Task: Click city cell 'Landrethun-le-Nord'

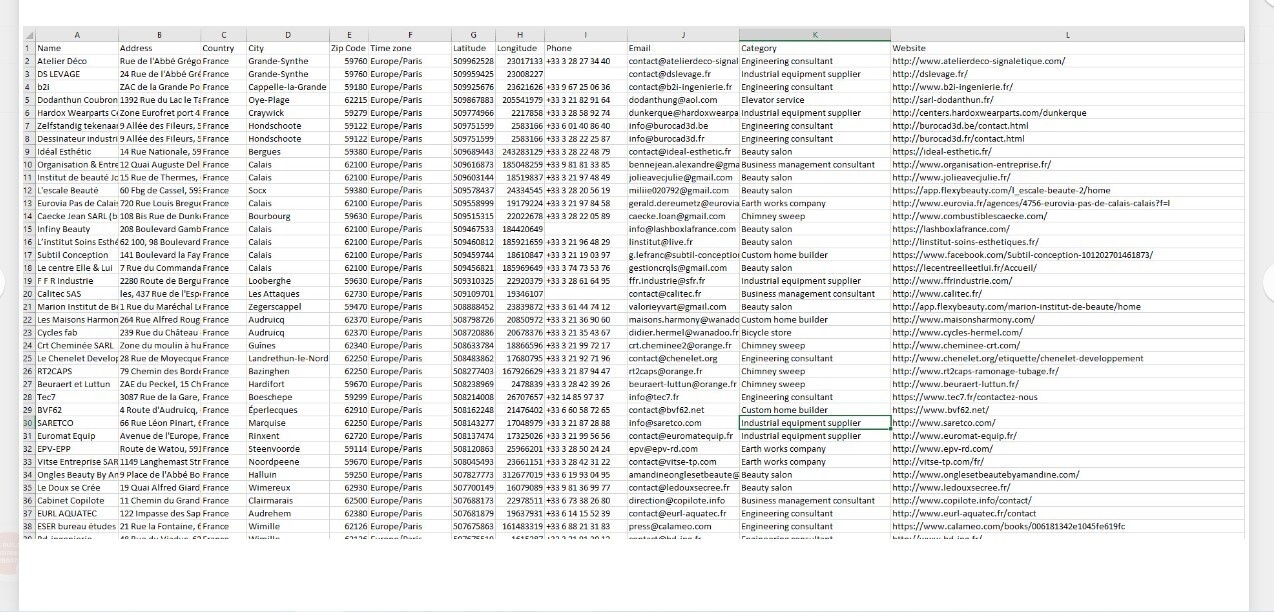Action: pyautogui.click(x=287, y=358)
